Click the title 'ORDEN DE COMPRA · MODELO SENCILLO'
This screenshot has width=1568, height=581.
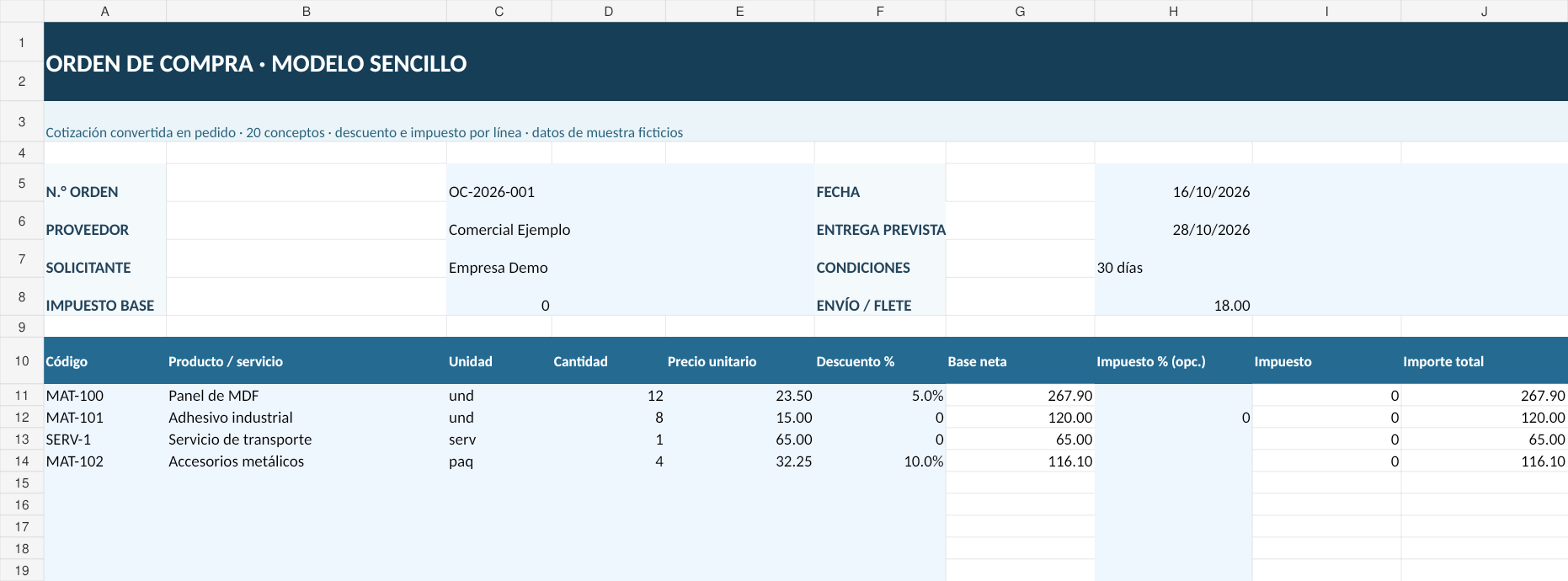pos(256,64)
